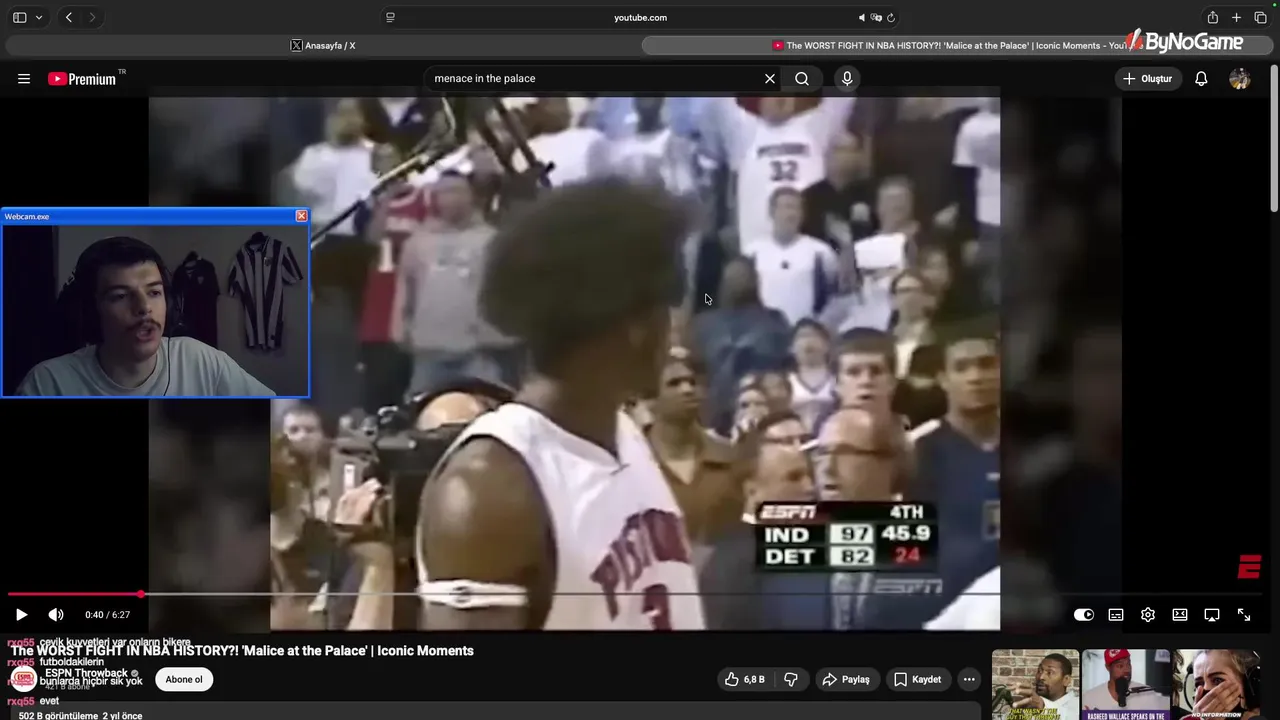Expand the sidebar tab group dropdown
Screen dimensions: 1280x720
pos(39,17)
